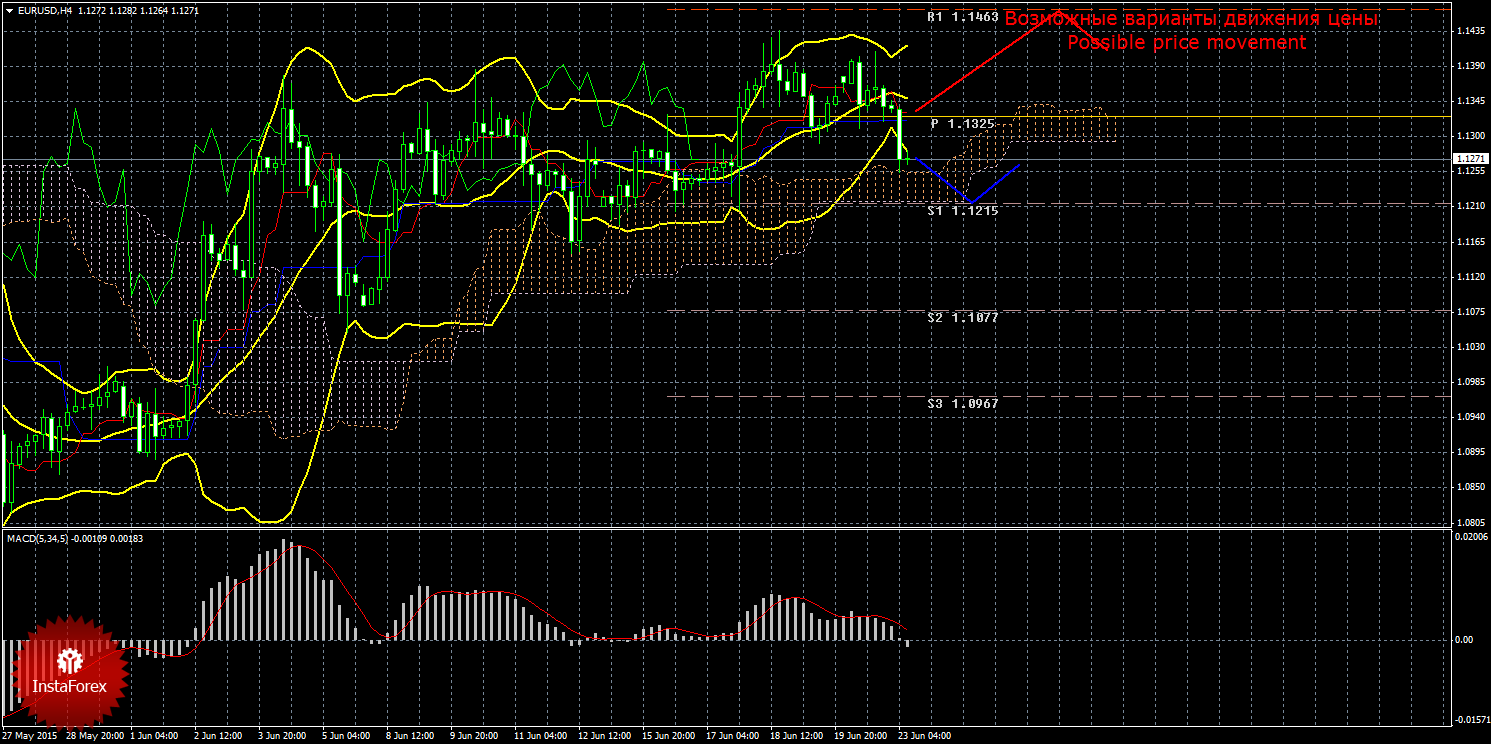The width and height of the screenshot is (1491, 744).
Task: Select the P 1.1325 pivot label
Action: (x=962, y=124)
